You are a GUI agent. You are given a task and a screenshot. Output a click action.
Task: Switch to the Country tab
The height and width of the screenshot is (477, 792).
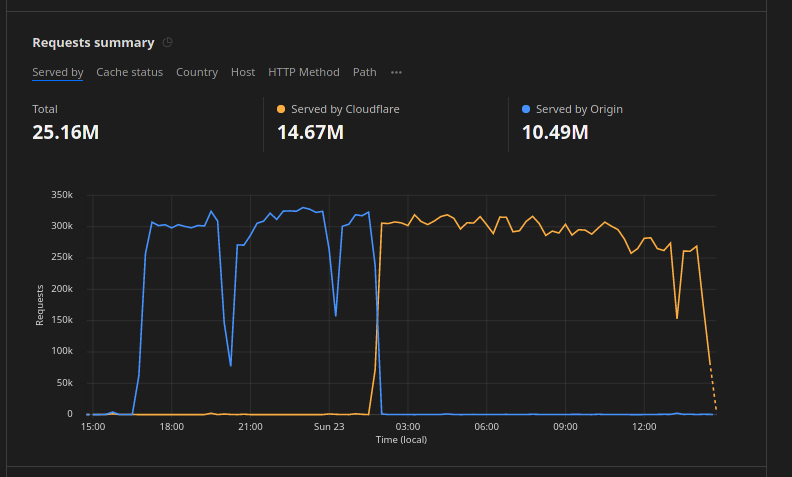click(197, 72)
